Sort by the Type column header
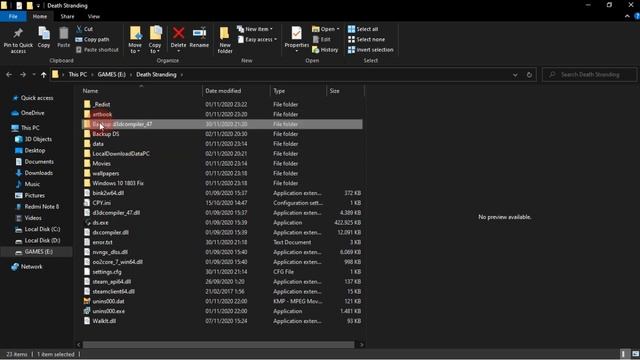 coord(298,91)
